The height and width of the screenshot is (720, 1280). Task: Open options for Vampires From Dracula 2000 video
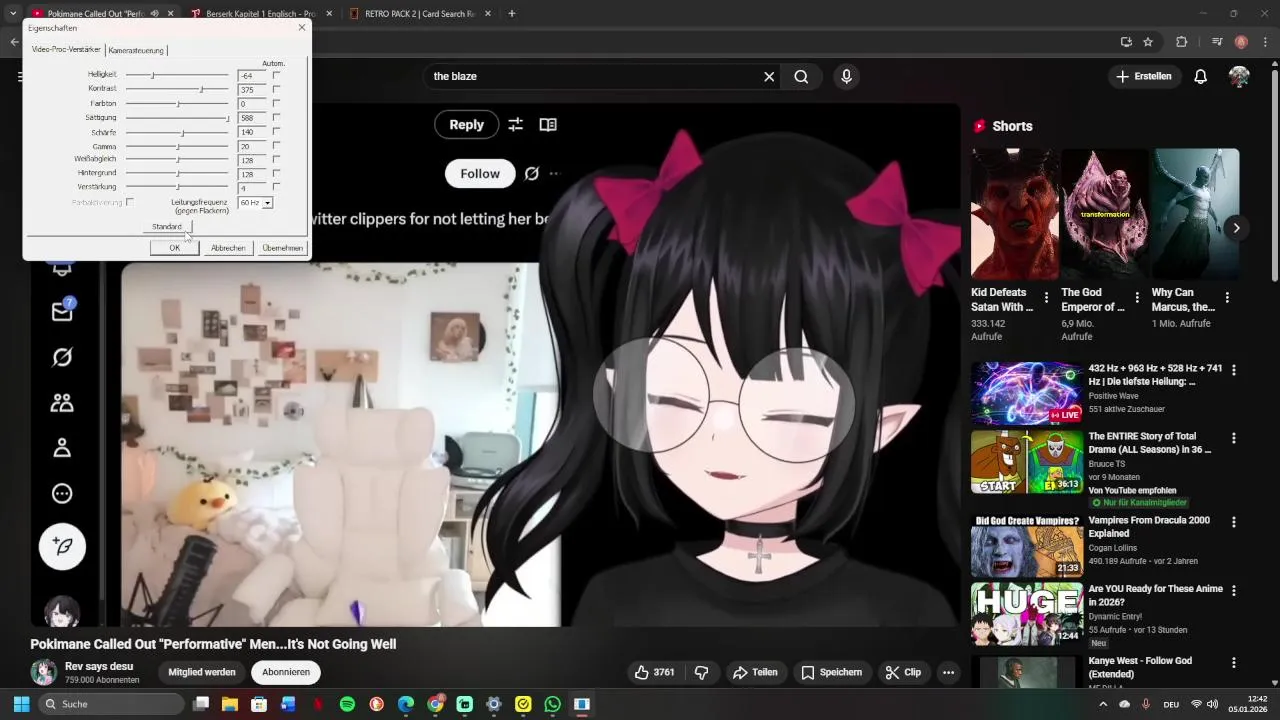point(1233,522)
